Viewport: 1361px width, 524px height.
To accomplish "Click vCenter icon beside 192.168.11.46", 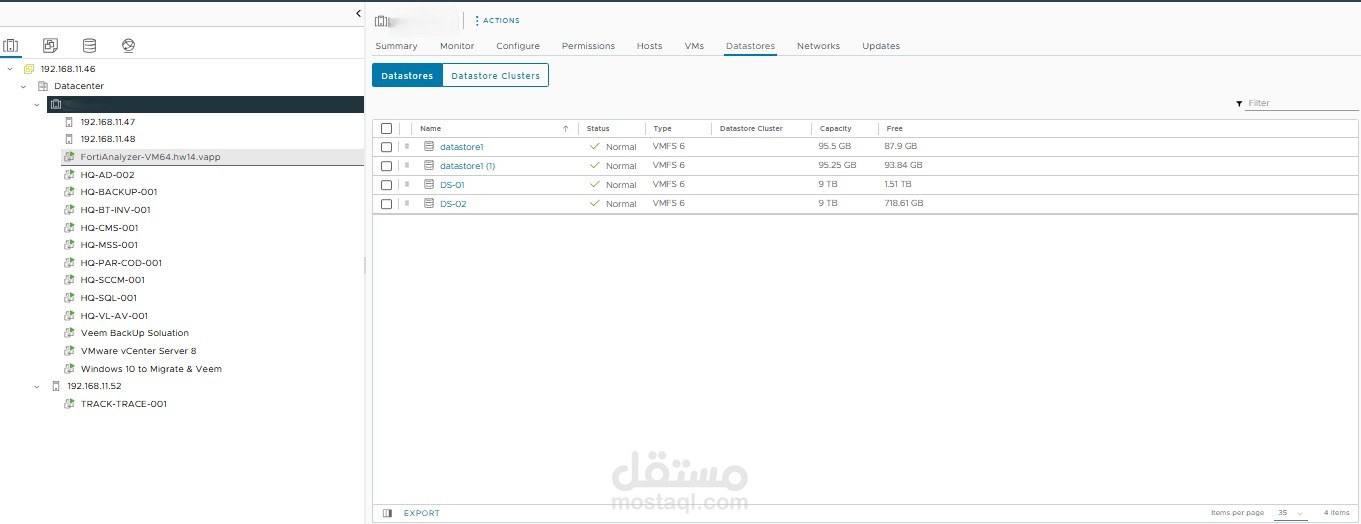I will 29,69.
